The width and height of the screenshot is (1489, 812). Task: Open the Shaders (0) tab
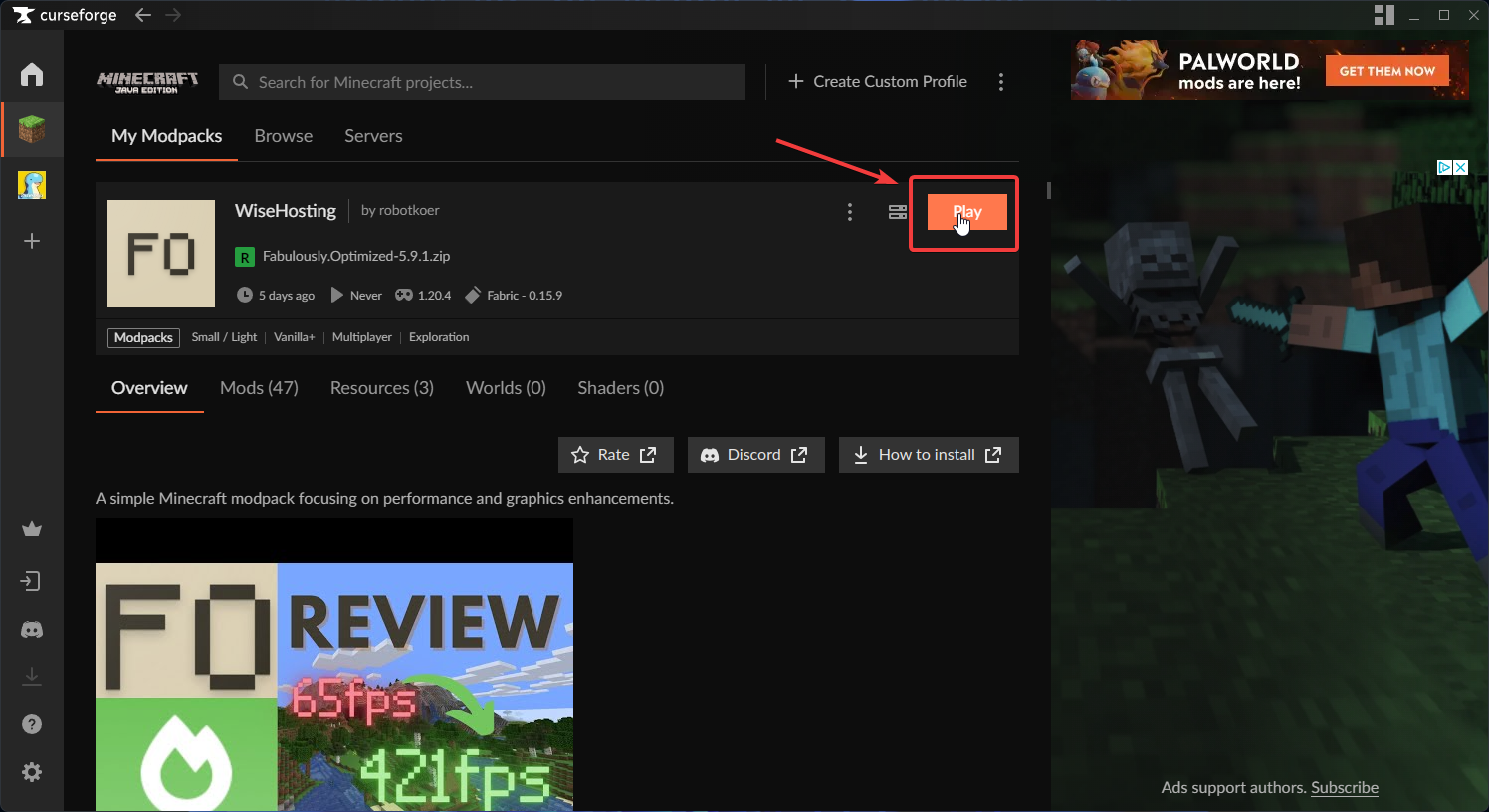pos(621,388)
